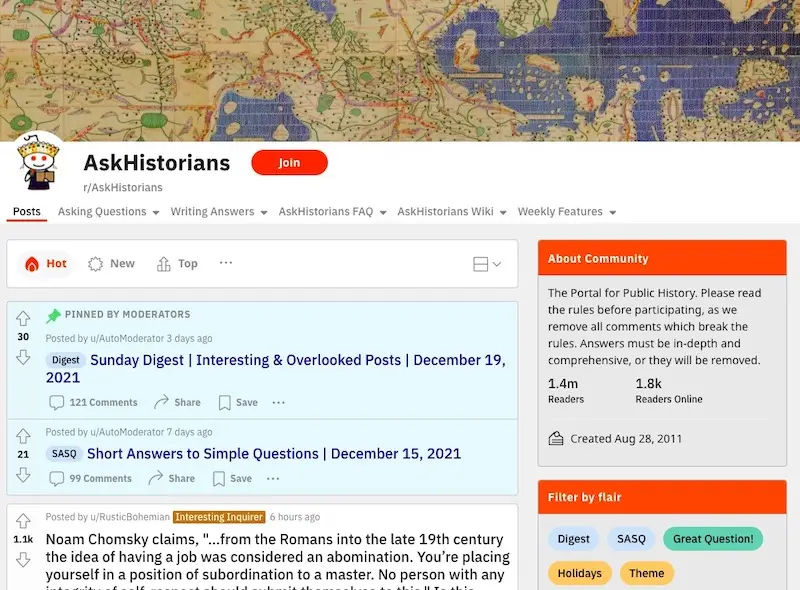This screenshot has width=800, height=590.
Task: Sort posts by New
Action: click(111, 263)
